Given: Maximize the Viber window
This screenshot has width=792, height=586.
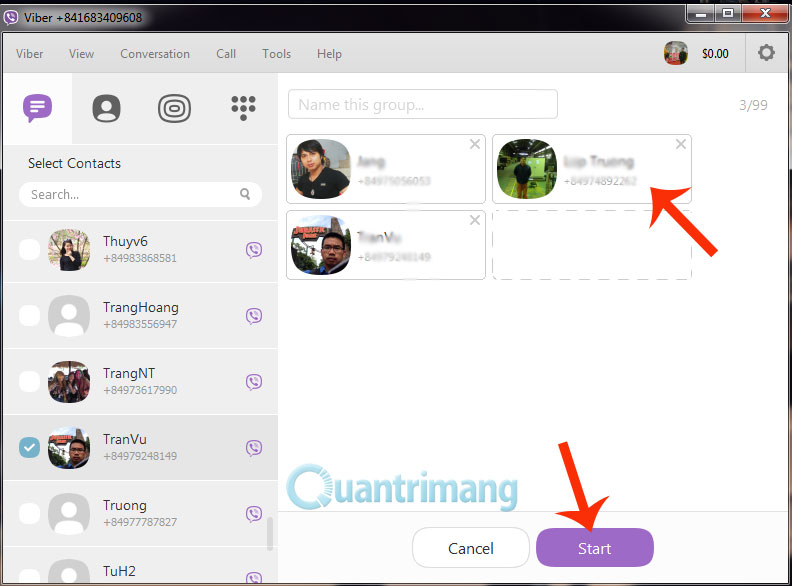Looking at the screenshot, I should [x=728, y=14].
